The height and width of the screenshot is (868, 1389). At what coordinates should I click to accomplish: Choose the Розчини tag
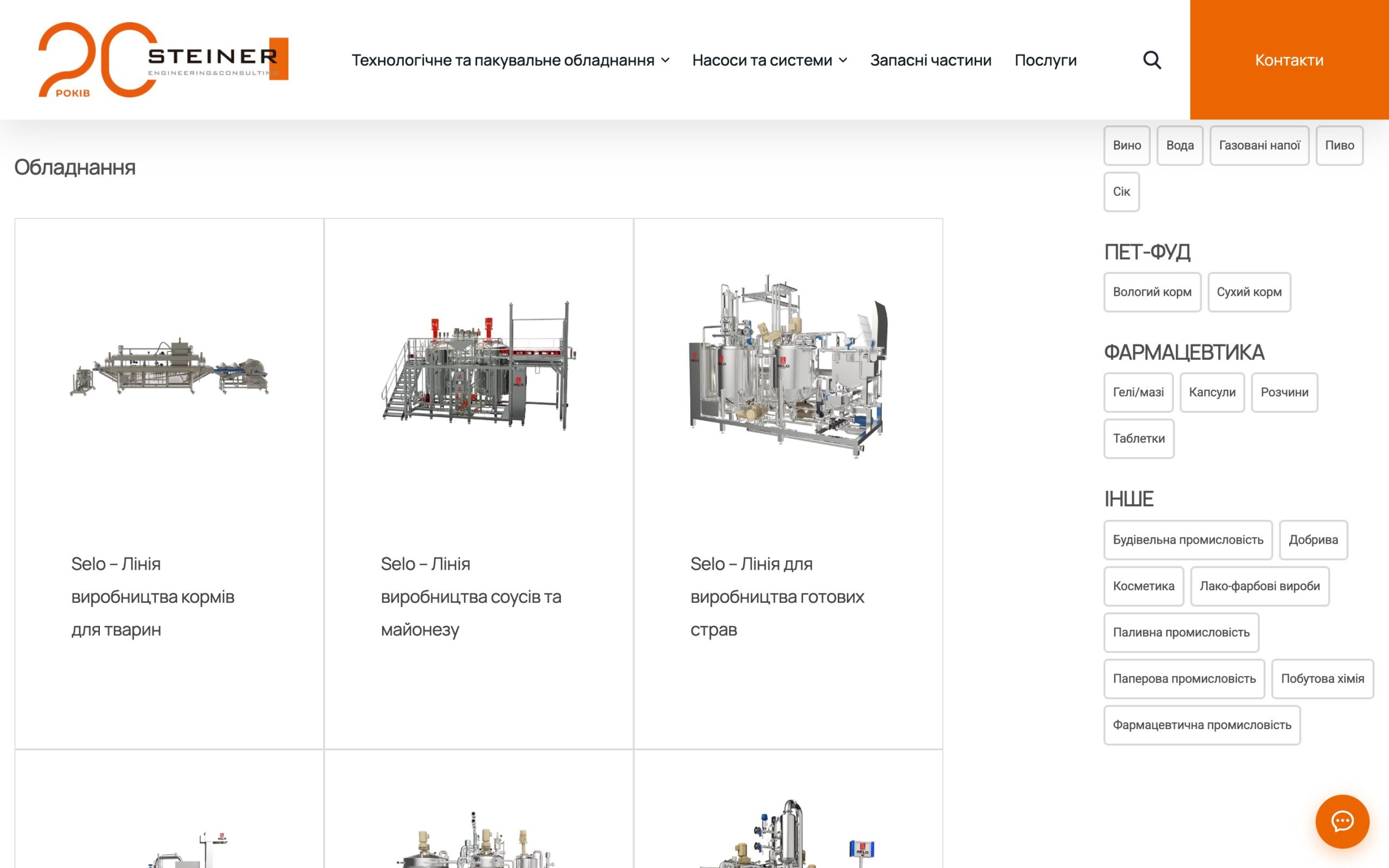tap(1284, 393)
